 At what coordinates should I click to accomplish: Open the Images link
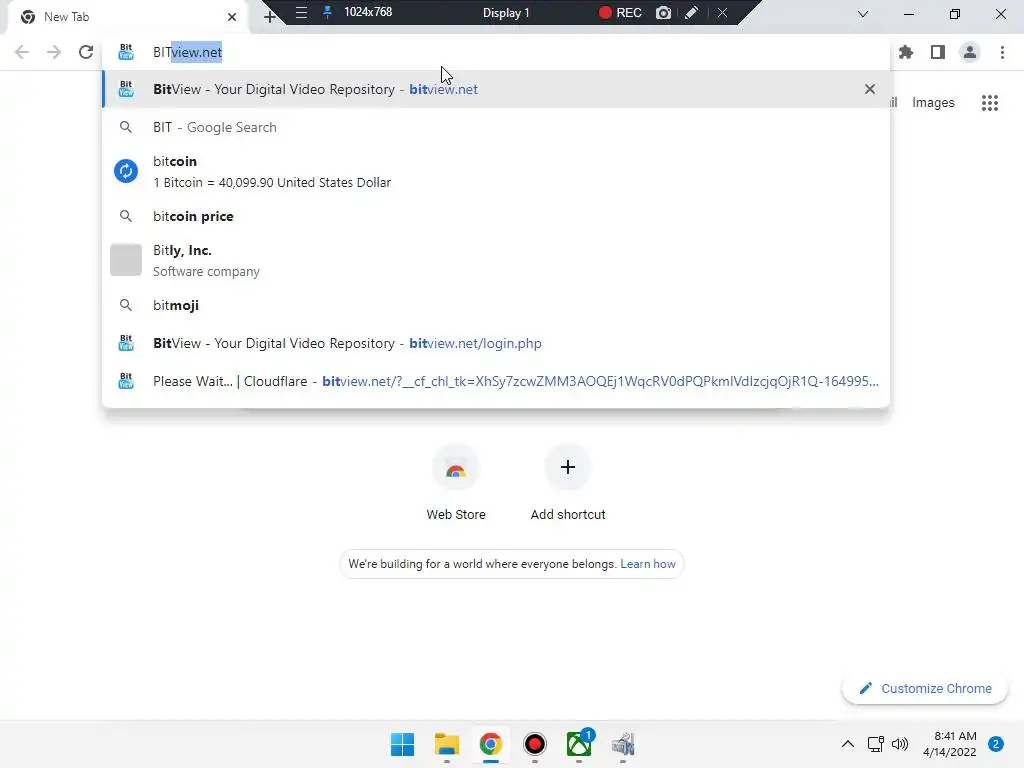(x=933, y=103)
